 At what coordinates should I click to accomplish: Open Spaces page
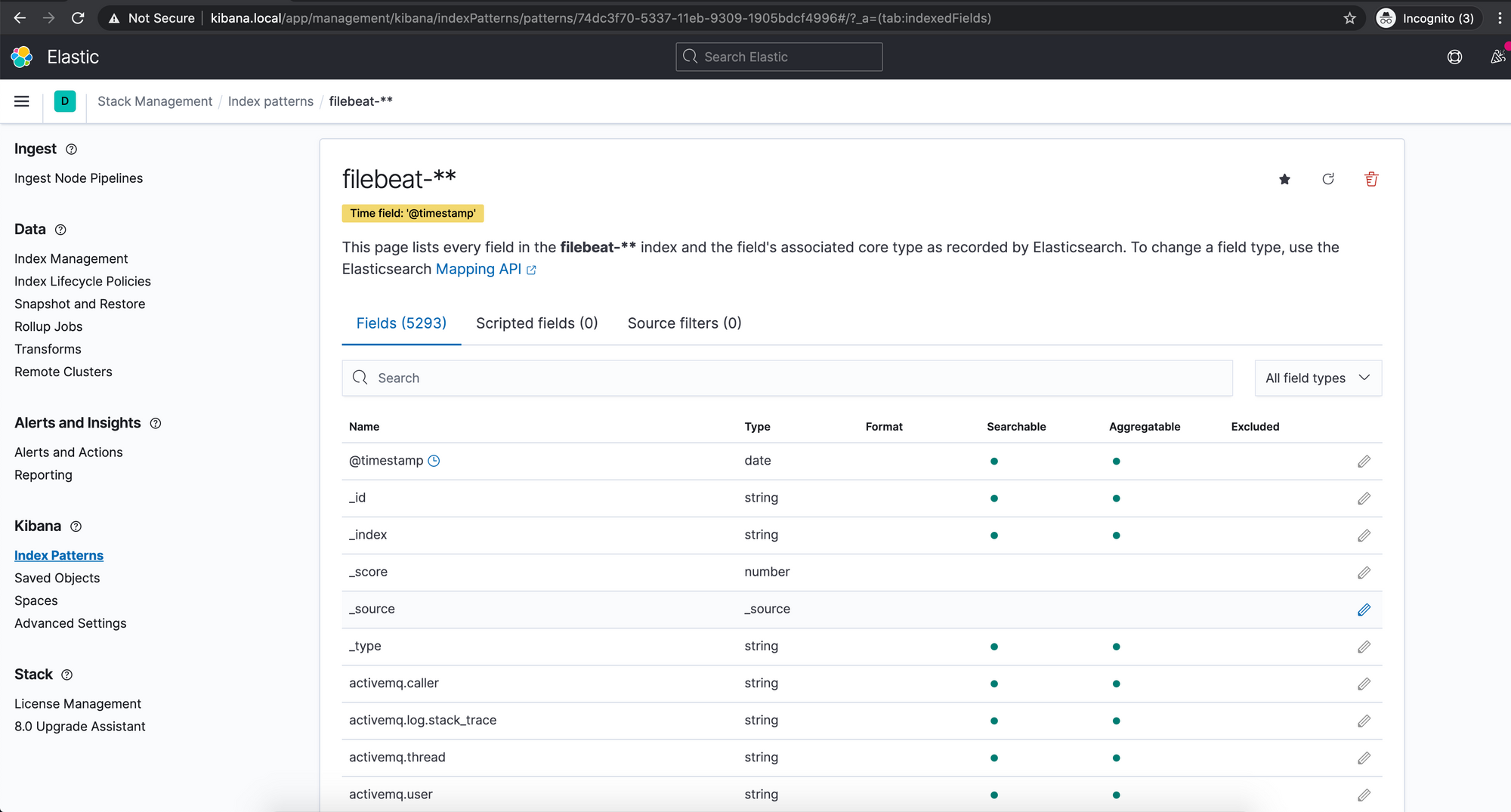[x=36, y=601]
